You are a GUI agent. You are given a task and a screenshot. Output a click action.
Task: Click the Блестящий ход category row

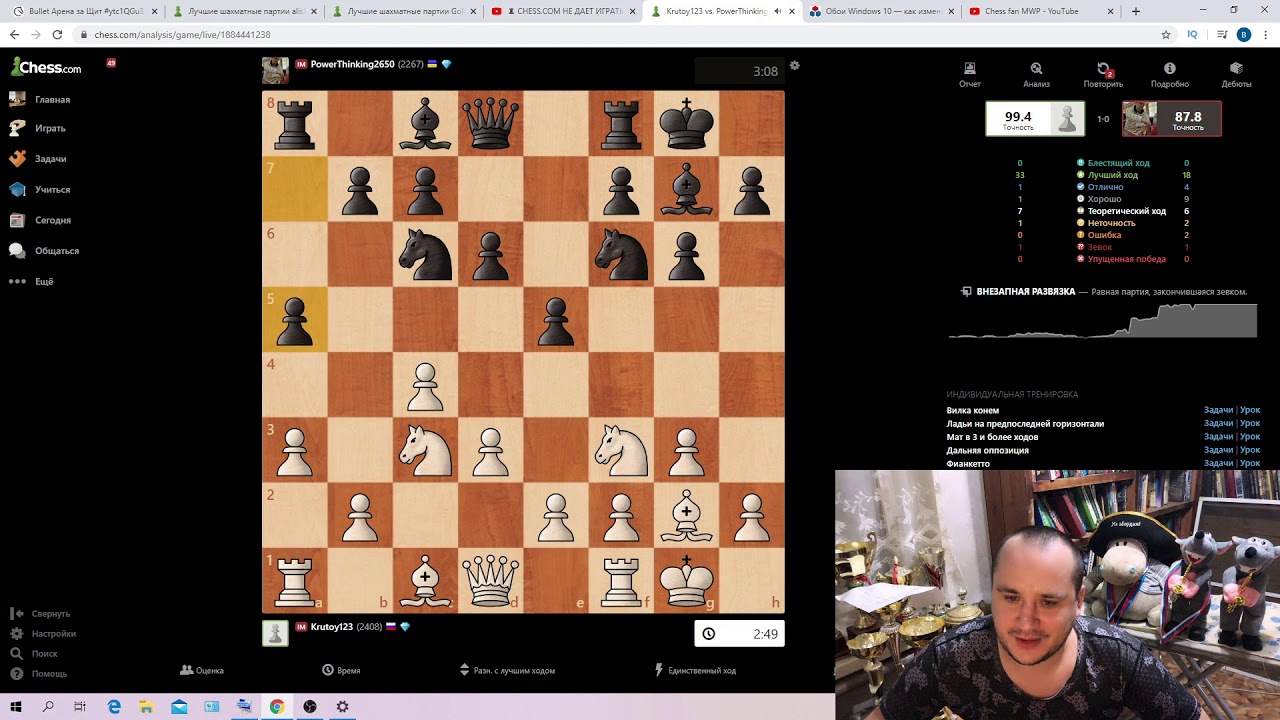pyautogui.click(x=1103, y=163)
